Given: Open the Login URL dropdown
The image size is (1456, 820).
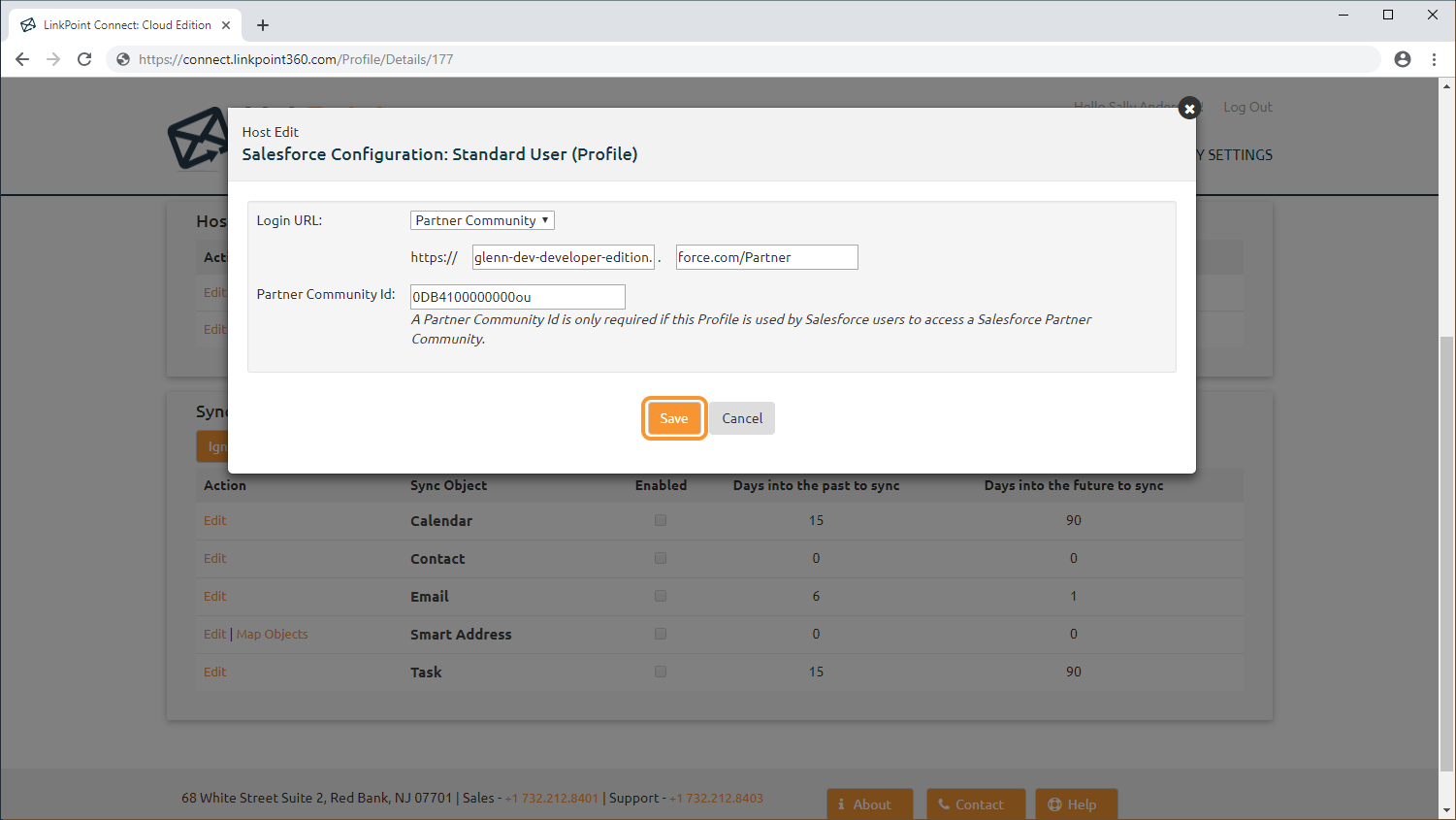Looking at the screenshot, I should click(482, 220).
